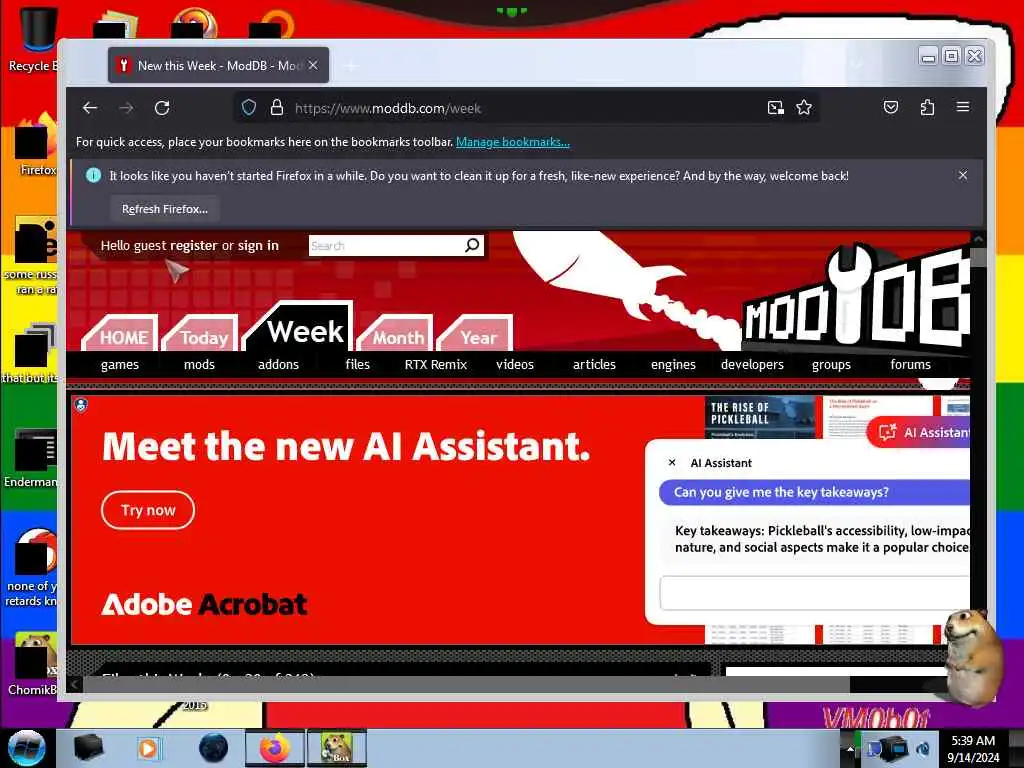
Task: Open the tracking protection shield icon
Action: [249, 108]
